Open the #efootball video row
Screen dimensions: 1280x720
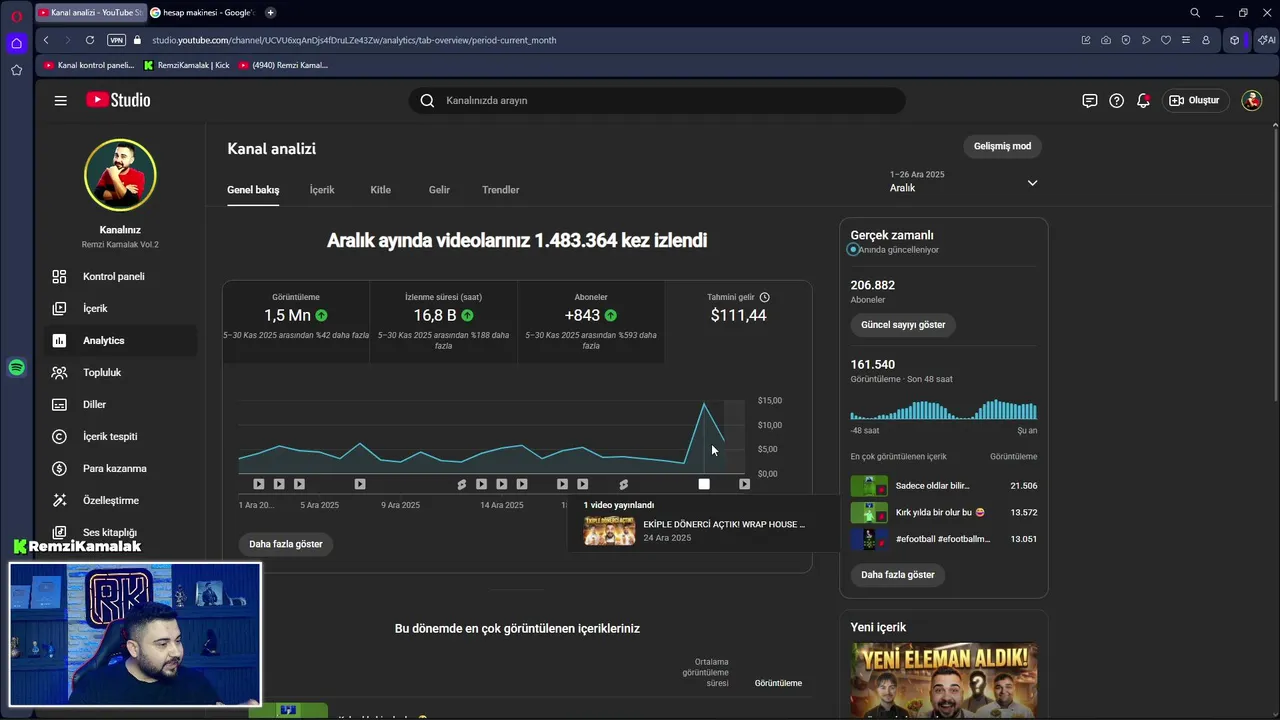(944, 539)
